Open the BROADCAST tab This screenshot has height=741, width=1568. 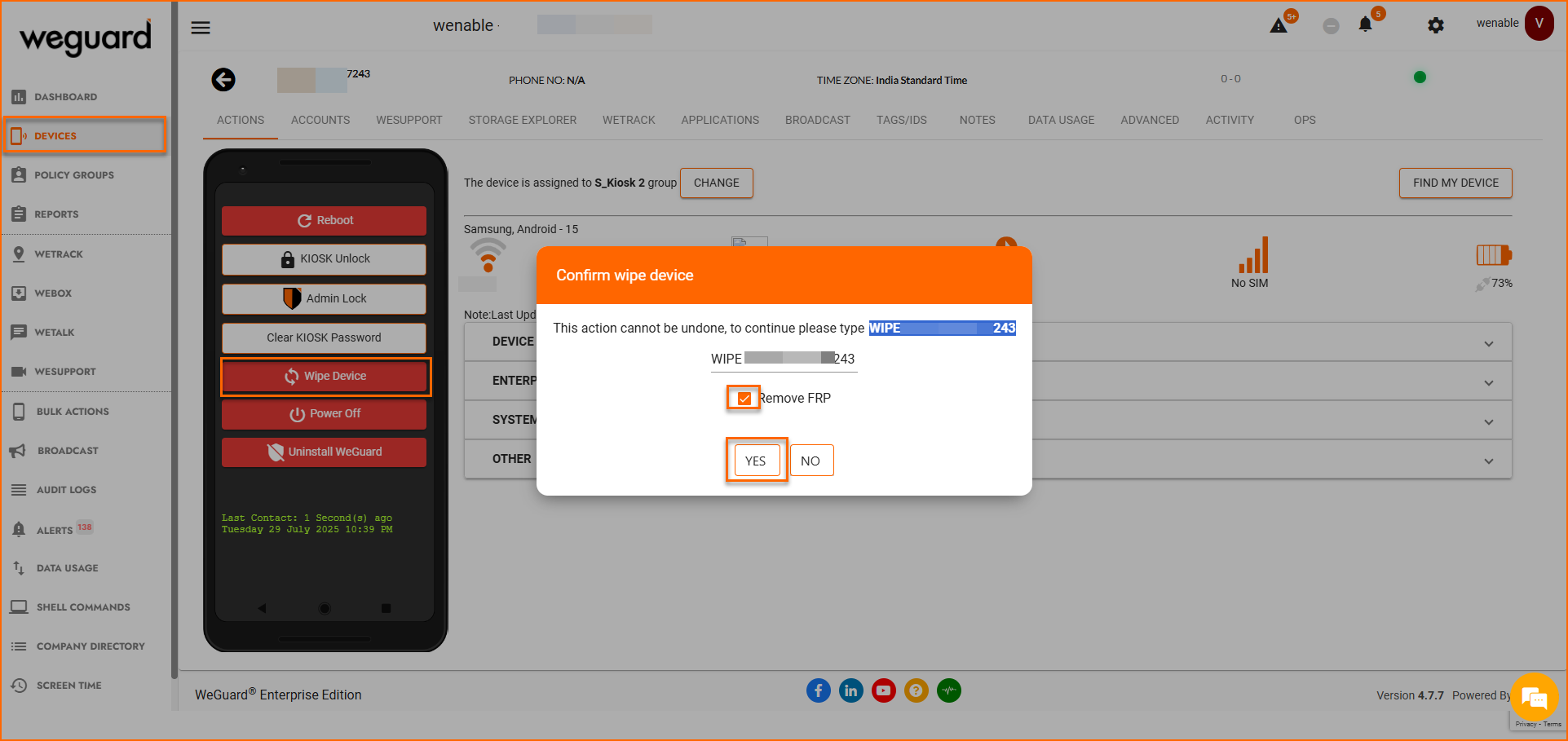[818, 120]
